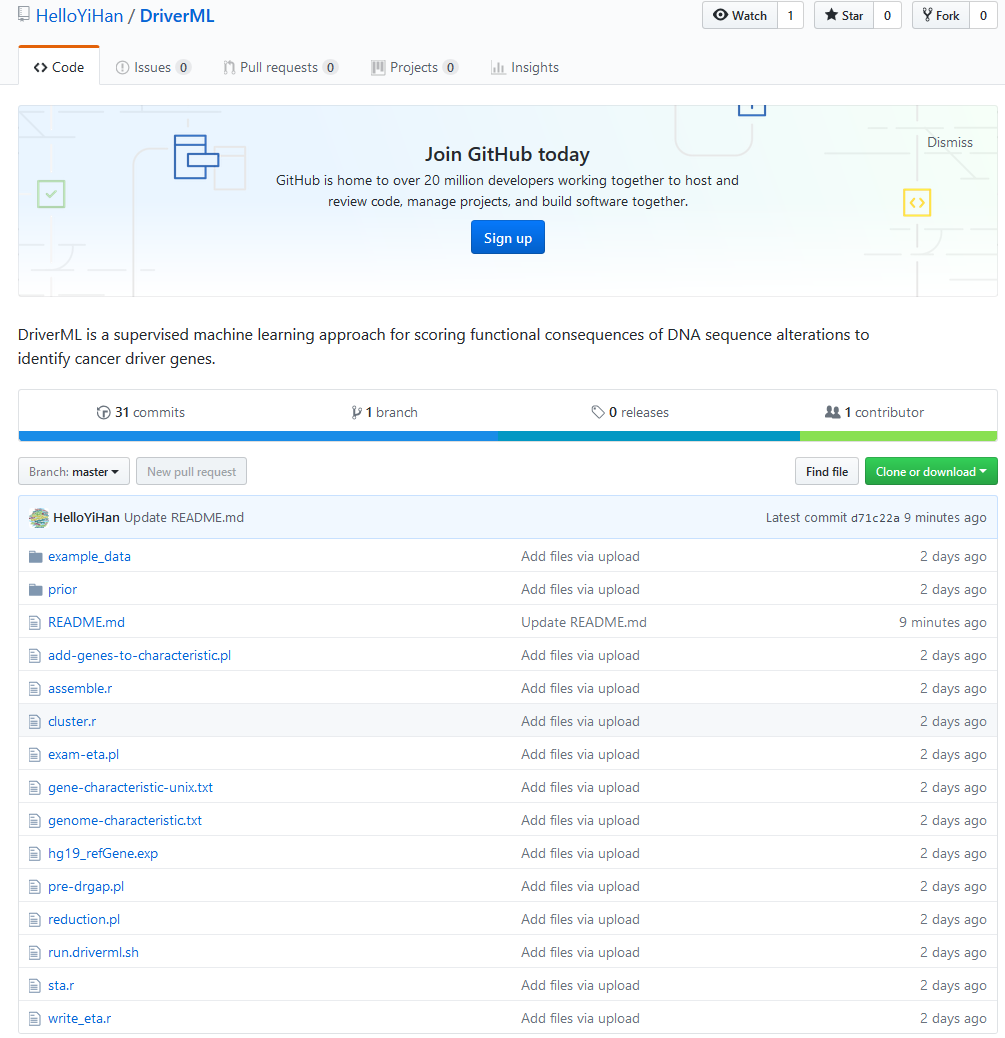Click the branch icon beside 1 branch
The height and width of the screenshot is (1038, 1005).
356,413
